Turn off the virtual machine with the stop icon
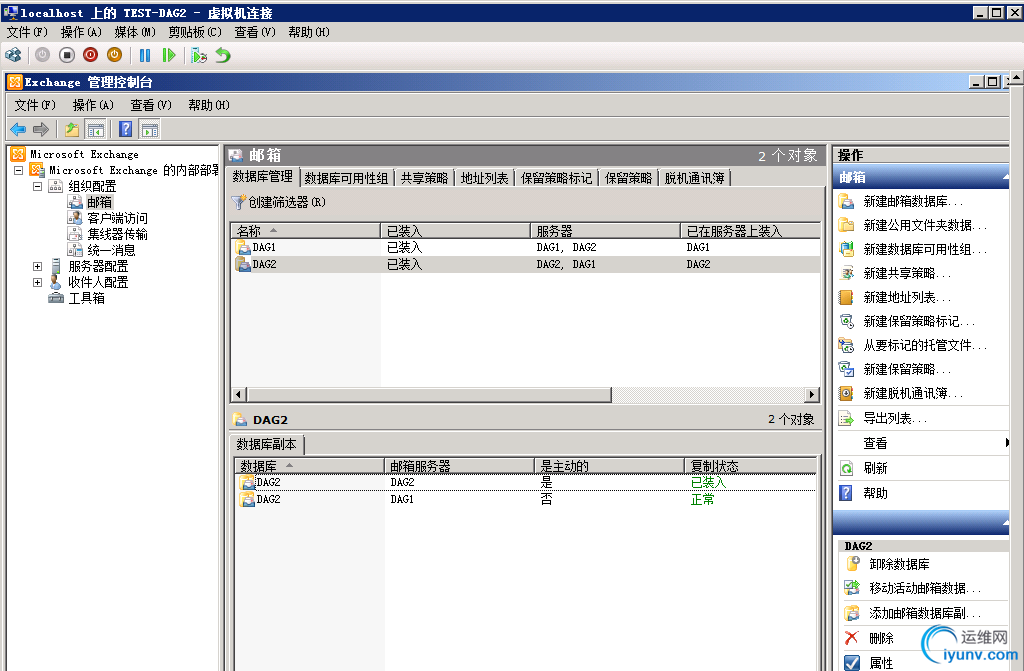Screen dimensions: 1024x671 pos(67,56)
